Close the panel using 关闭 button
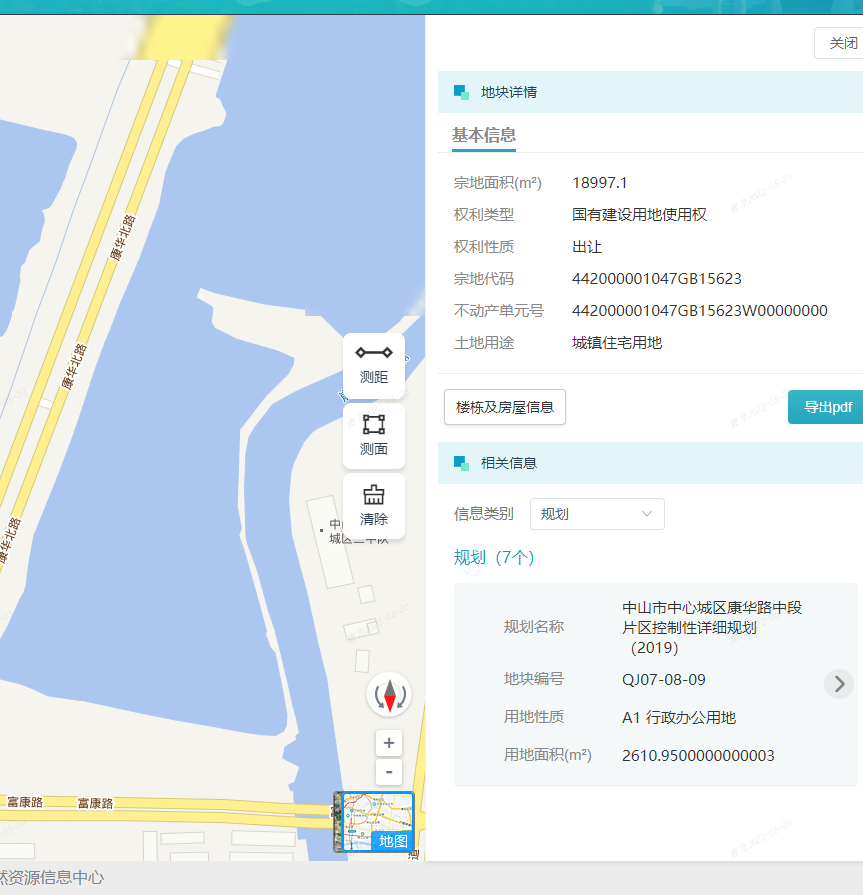863x895 pixels. coord(841,43)
